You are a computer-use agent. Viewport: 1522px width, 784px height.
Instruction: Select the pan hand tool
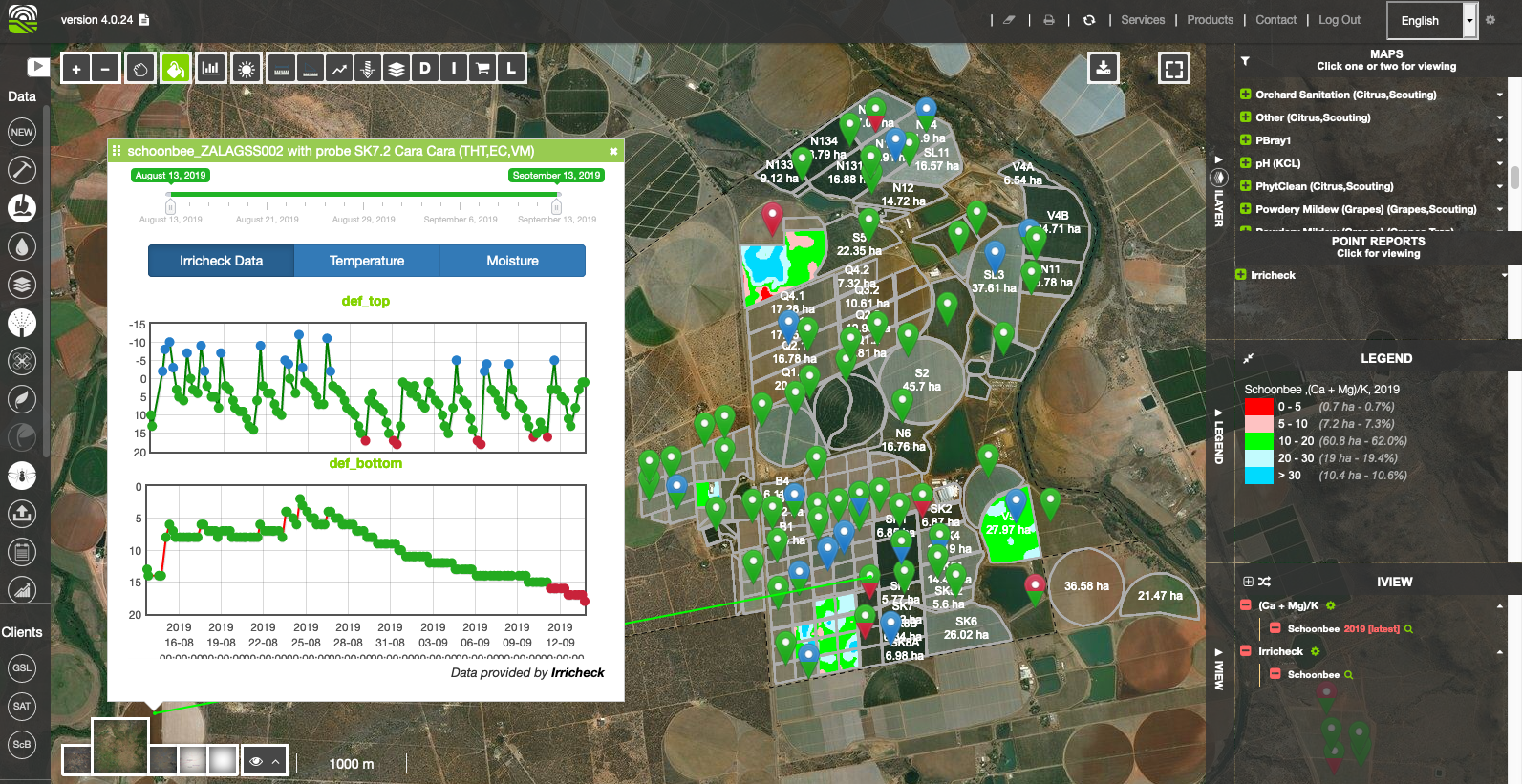tap(140, 69)
